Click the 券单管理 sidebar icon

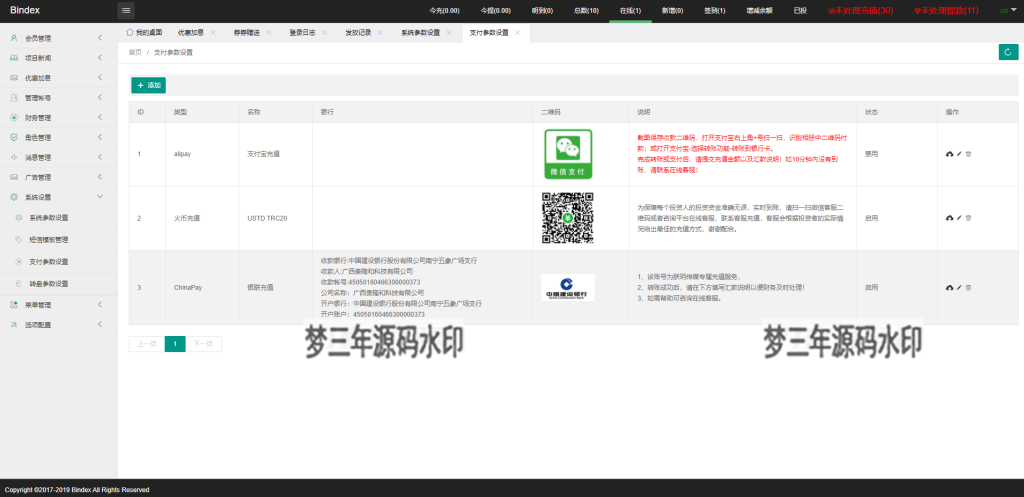pyautogui.click(x=14, y=304)
